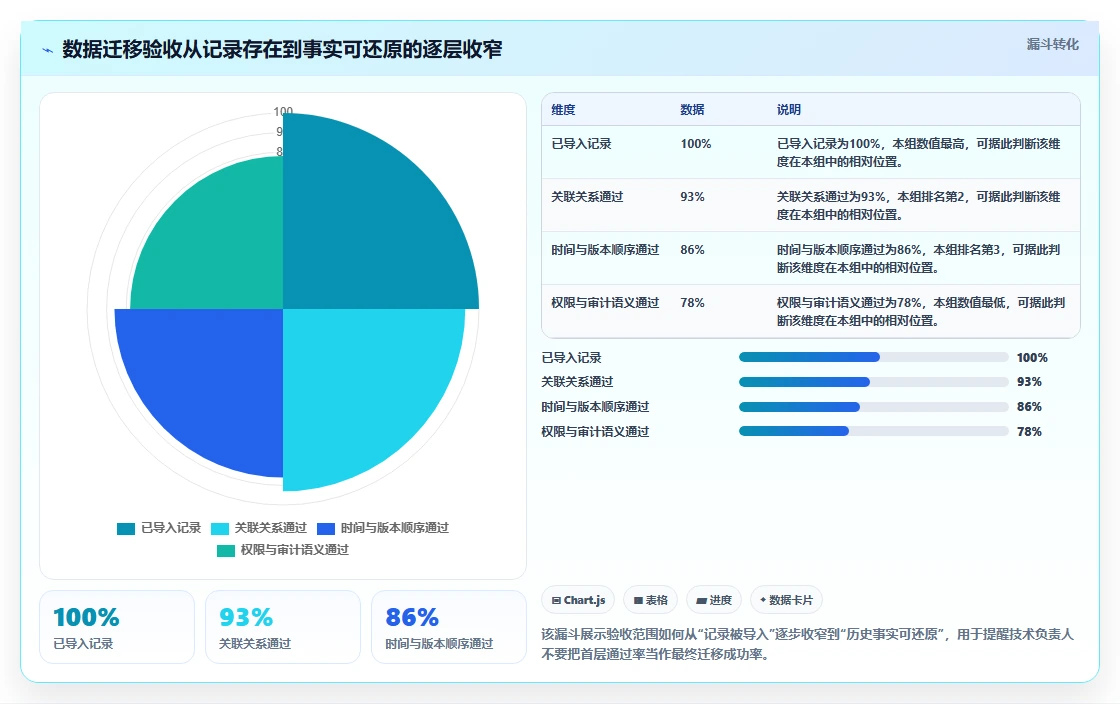Image resolution: width=1120 pixels, height=704 pixels.
Task: Click the 86% value in the table
Action: 692,250
